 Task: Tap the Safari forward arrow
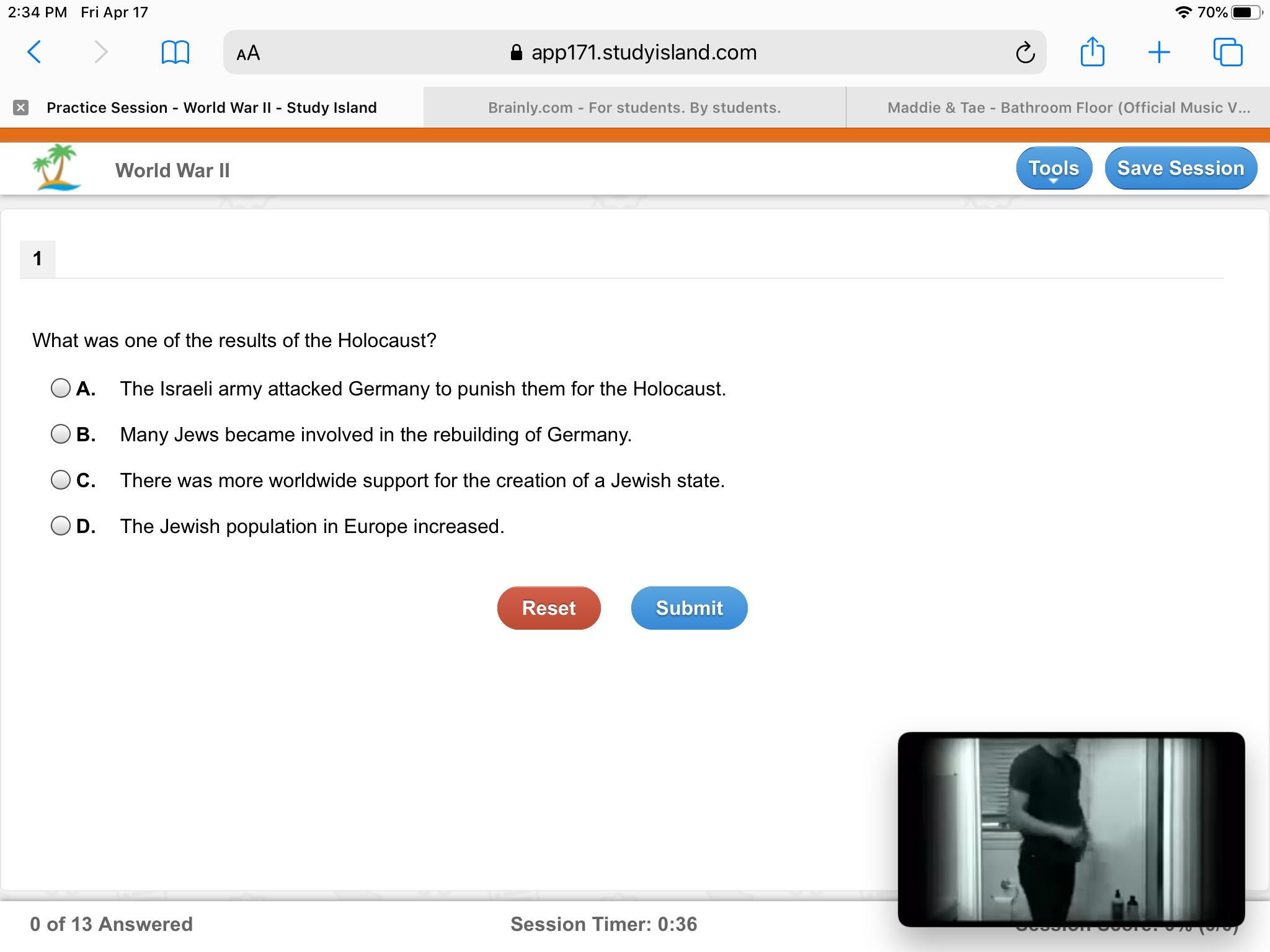click(100, 52)
